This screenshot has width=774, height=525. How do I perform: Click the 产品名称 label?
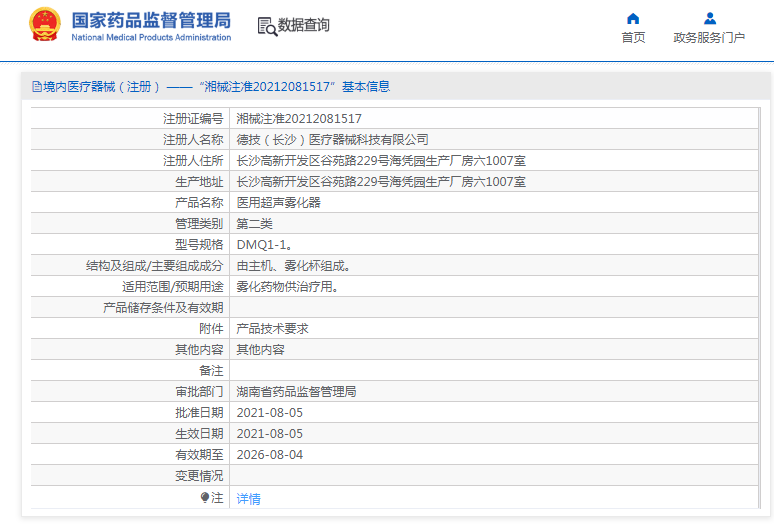point(199,203)
